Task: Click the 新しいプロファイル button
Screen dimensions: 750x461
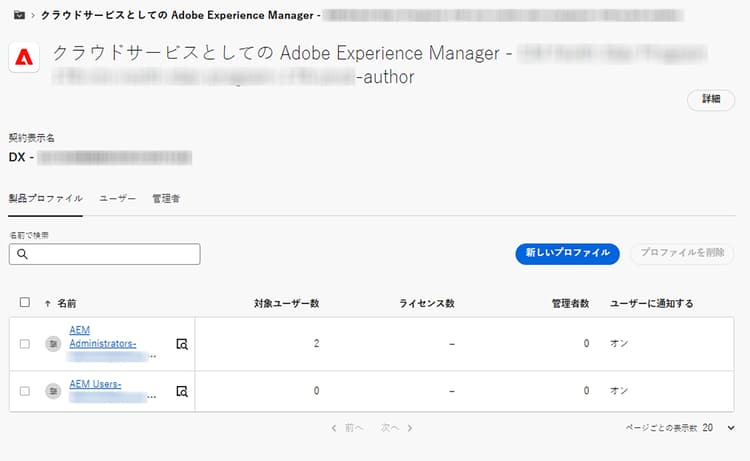Action: (567, 253)
